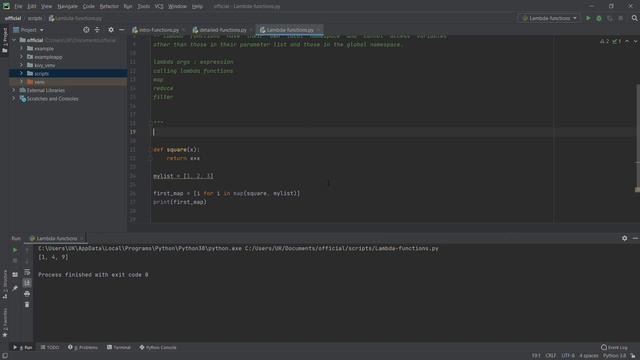Open Run panel settings gear
Image resolution: width=640 pixels, height=360 pixels.
[624, 238]
